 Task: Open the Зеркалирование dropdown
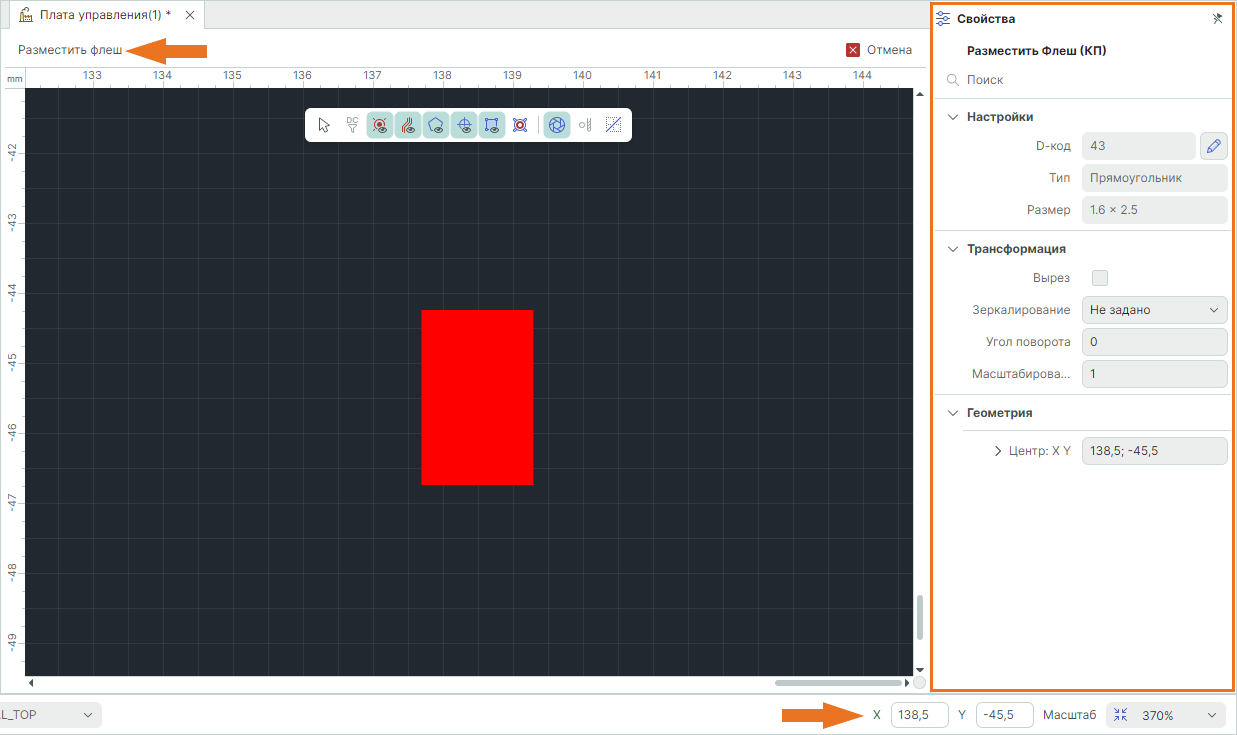(1155, 310)
